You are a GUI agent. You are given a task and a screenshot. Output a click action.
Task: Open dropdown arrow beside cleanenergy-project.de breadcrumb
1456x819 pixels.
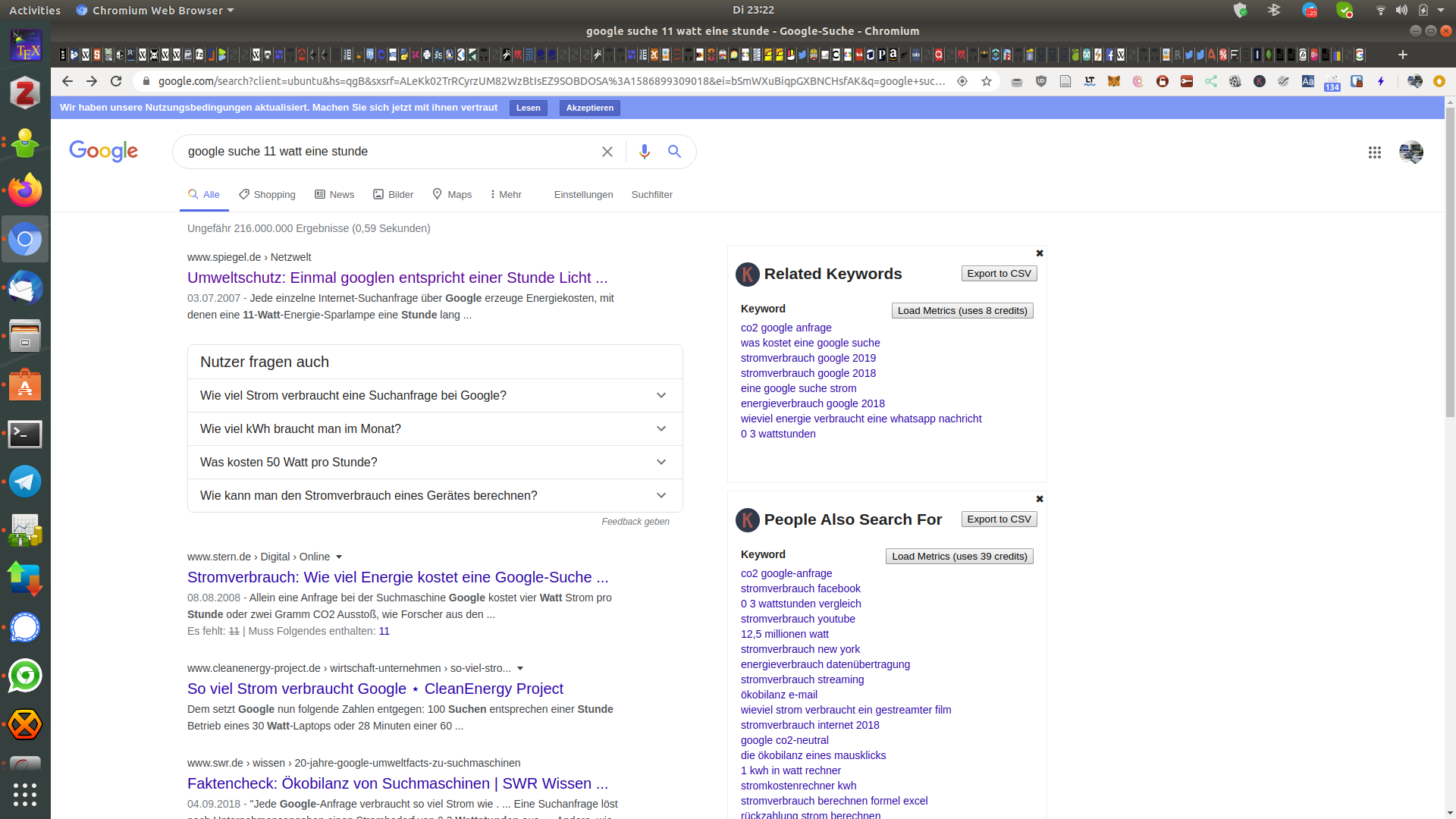520,669
